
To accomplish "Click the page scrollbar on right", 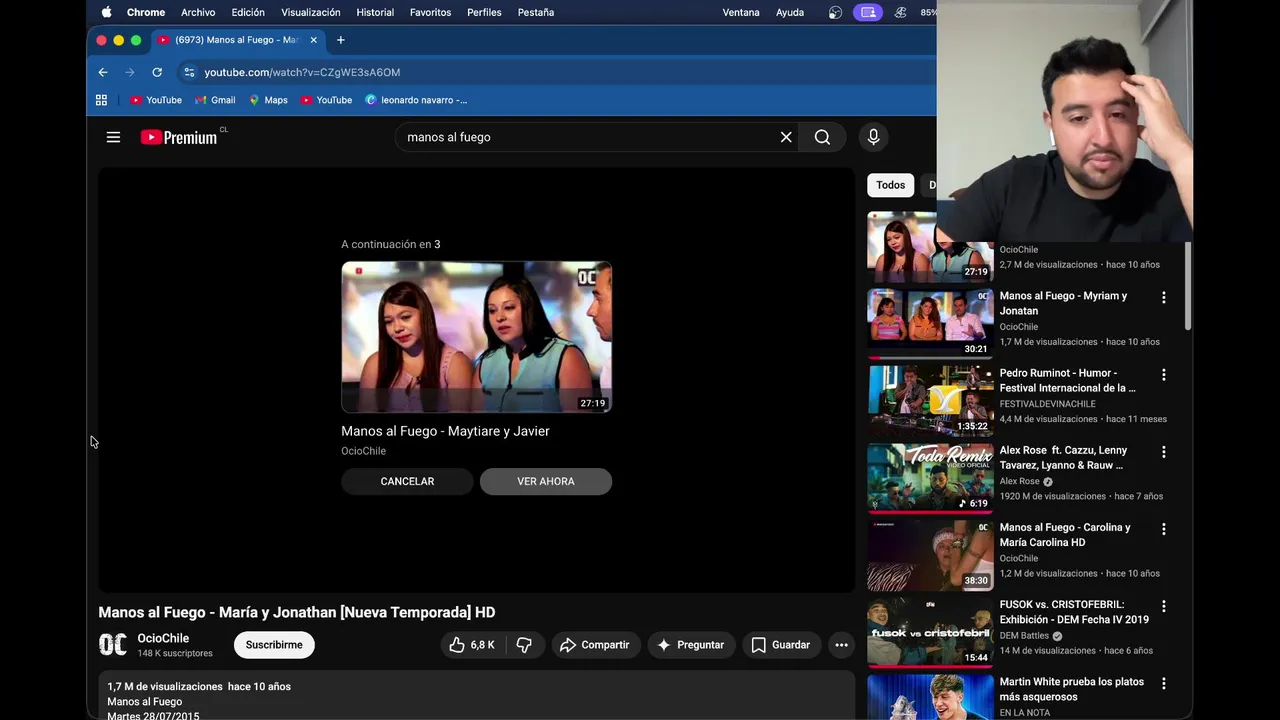I will [x=1188, y=285].
